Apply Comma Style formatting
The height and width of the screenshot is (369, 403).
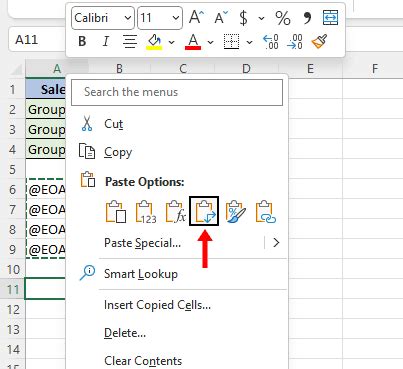(x=307, y=18)
